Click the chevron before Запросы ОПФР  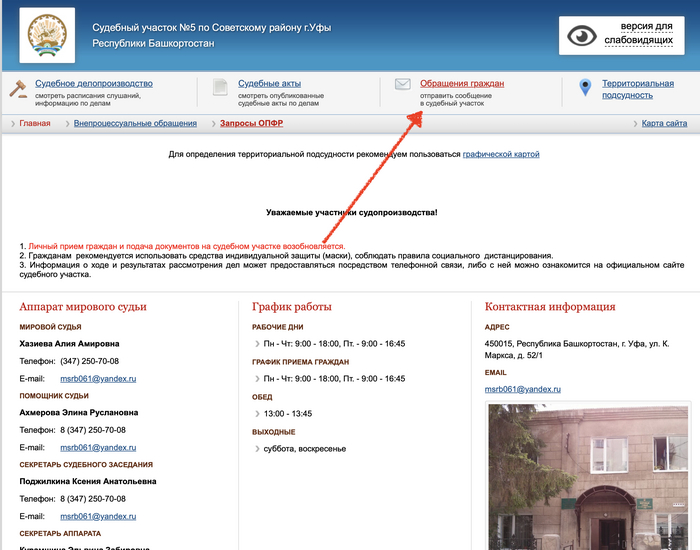pos(214,124)
